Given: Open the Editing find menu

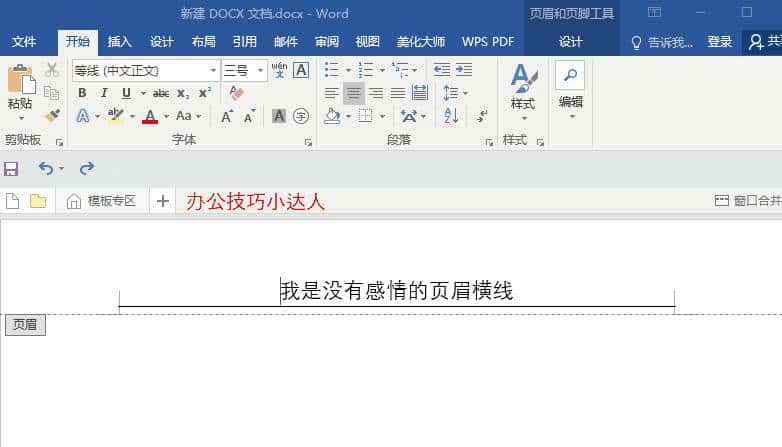Looking at the screenshot, I should coord(571,90).
